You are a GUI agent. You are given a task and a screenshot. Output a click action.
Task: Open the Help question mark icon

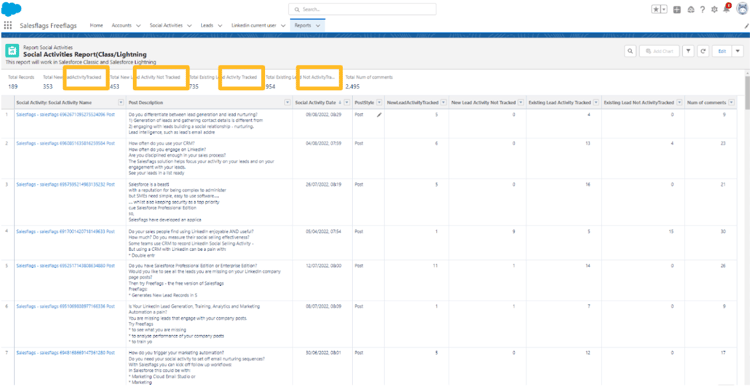click(x=702, y=10)
